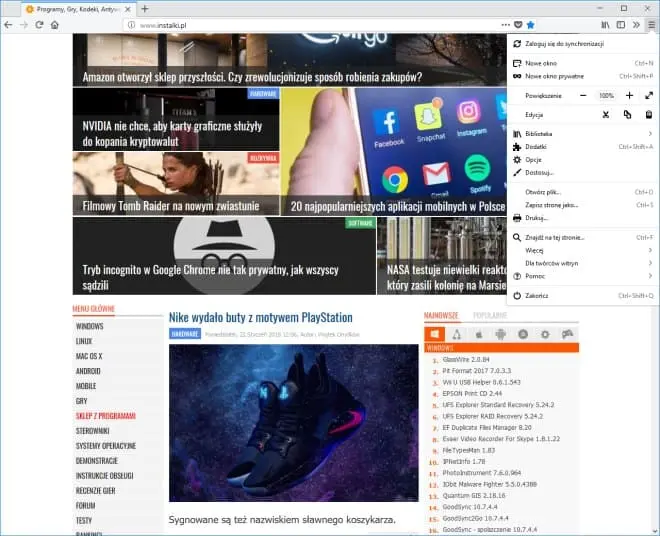660x536 pixels.
Task: Show sidebars toolbar icon
Action: (x=621, y=25)
